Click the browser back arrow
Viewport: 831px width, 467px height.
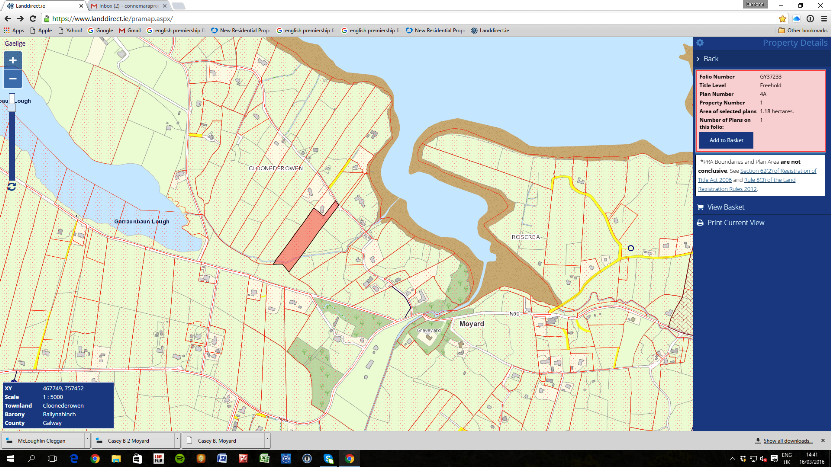(8, 18)
